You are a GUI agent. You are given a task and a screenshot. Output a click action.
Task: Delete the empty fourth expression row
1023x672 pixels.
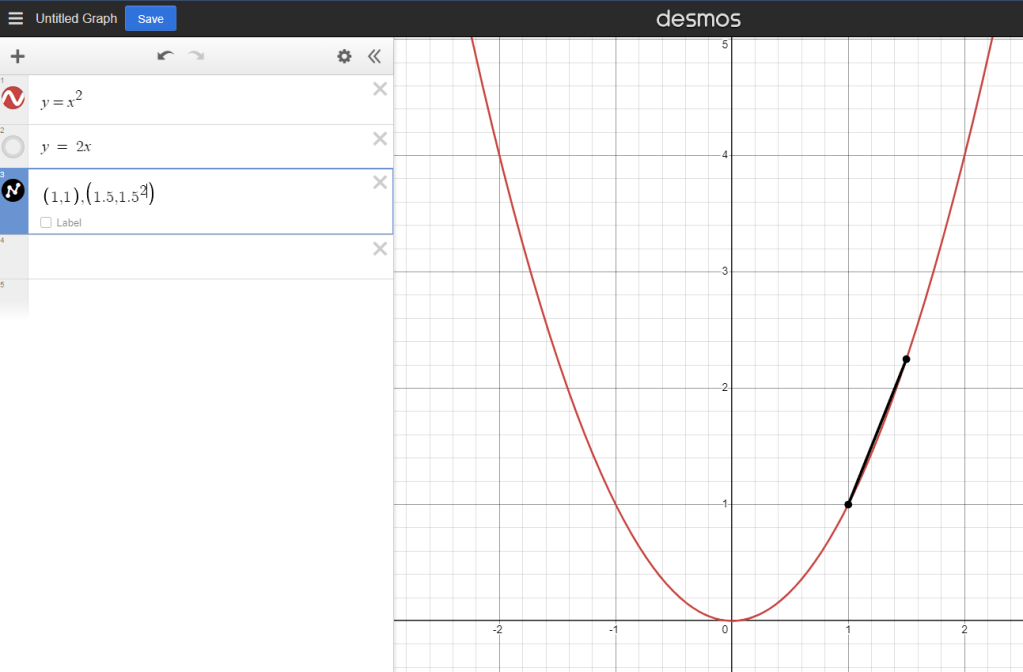(380, 249)
